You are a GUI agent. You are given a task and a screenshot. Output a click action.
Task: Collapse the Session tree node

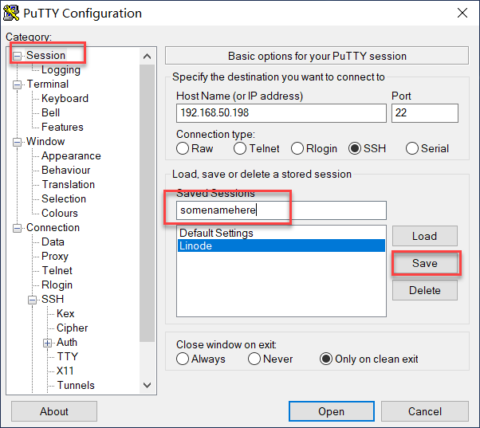coord(17,56)
